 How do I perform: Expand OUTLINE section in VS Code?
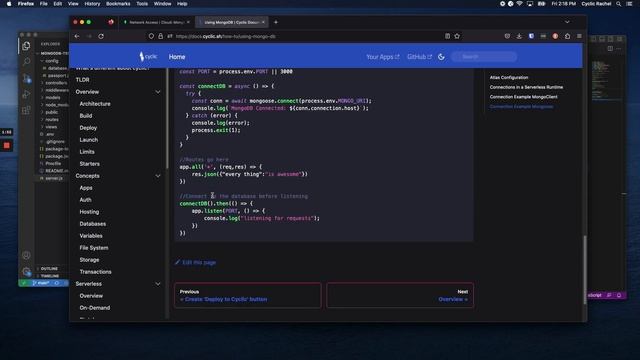click(x=49, y=269)
